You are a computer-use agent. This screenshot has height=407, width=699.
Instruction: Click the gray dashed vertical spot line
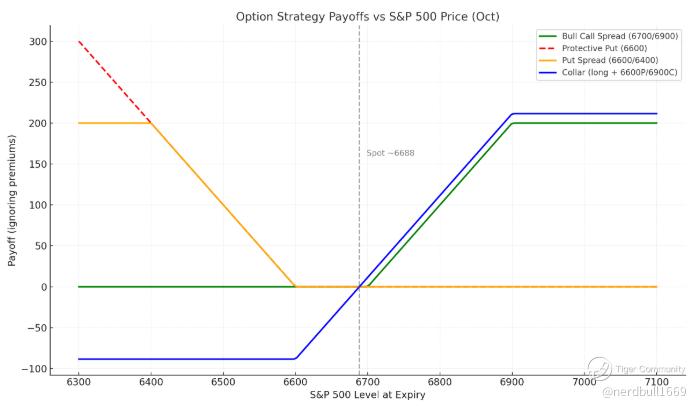(x=359, y=220)
